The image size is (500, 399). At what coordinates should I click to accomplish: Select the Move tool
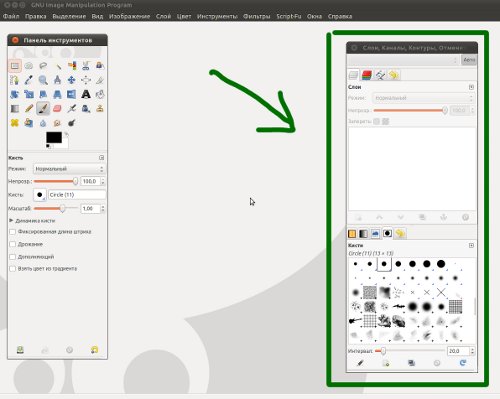click(x=72, y=80)
